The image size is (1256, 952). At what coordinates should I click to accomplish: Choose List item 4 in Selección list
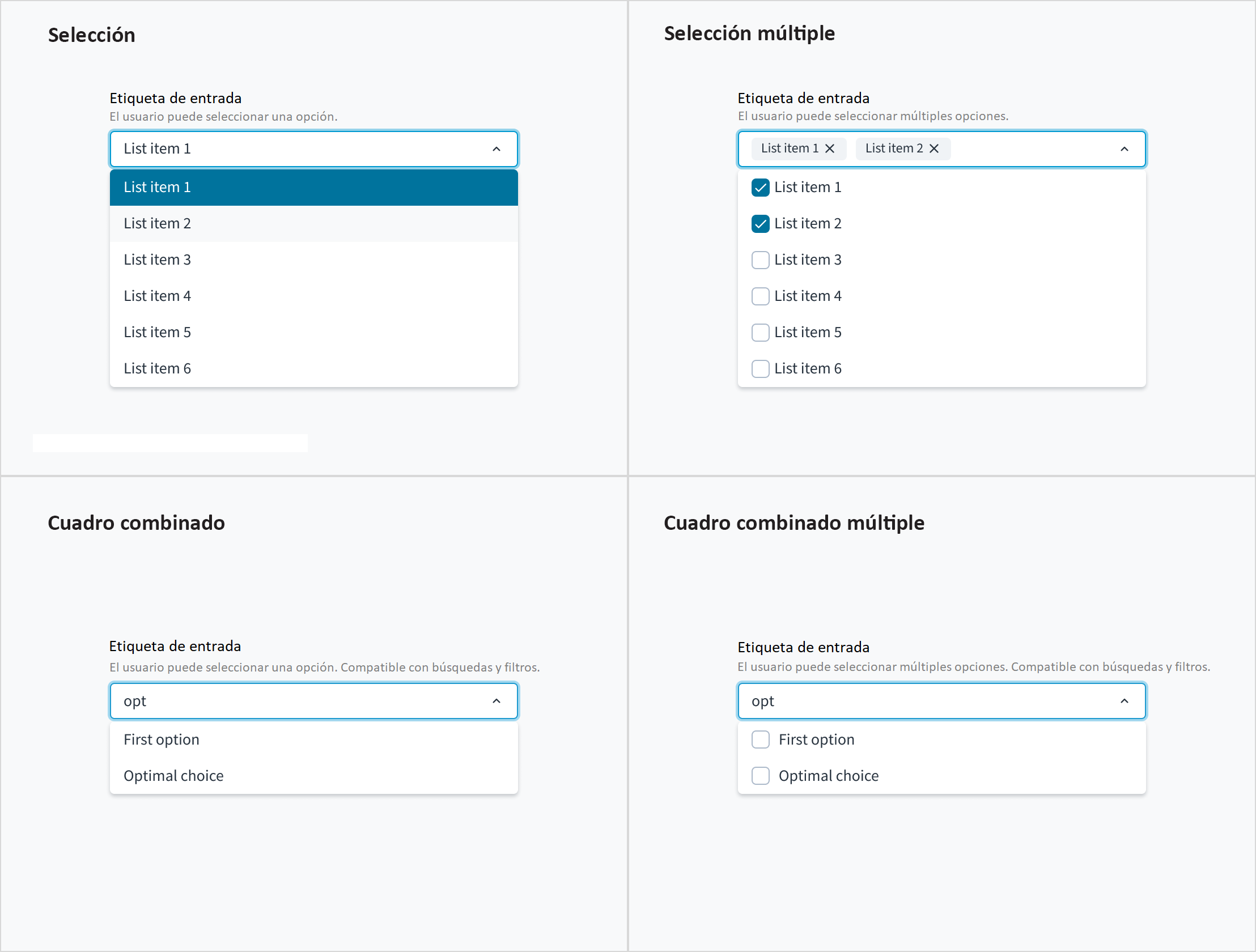coord(313,296)
